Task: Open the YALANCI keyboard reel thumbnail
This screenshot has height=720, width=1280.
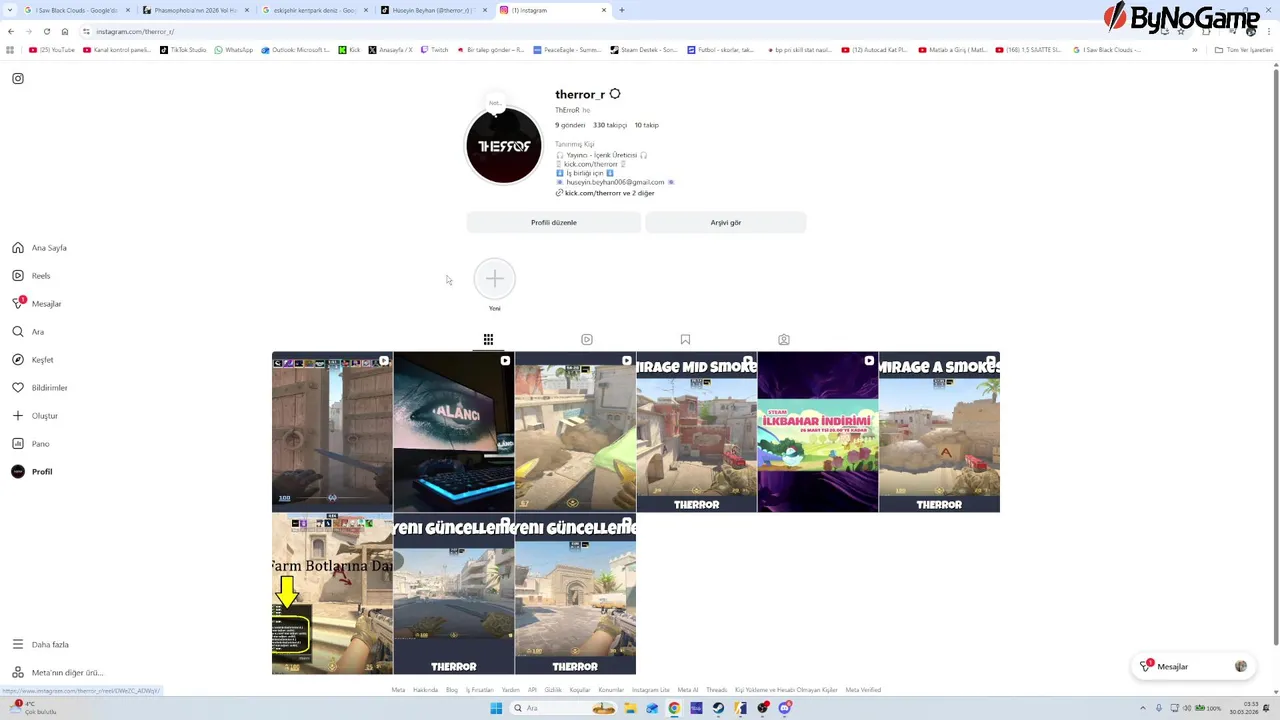Action: (x=454, y=432)
